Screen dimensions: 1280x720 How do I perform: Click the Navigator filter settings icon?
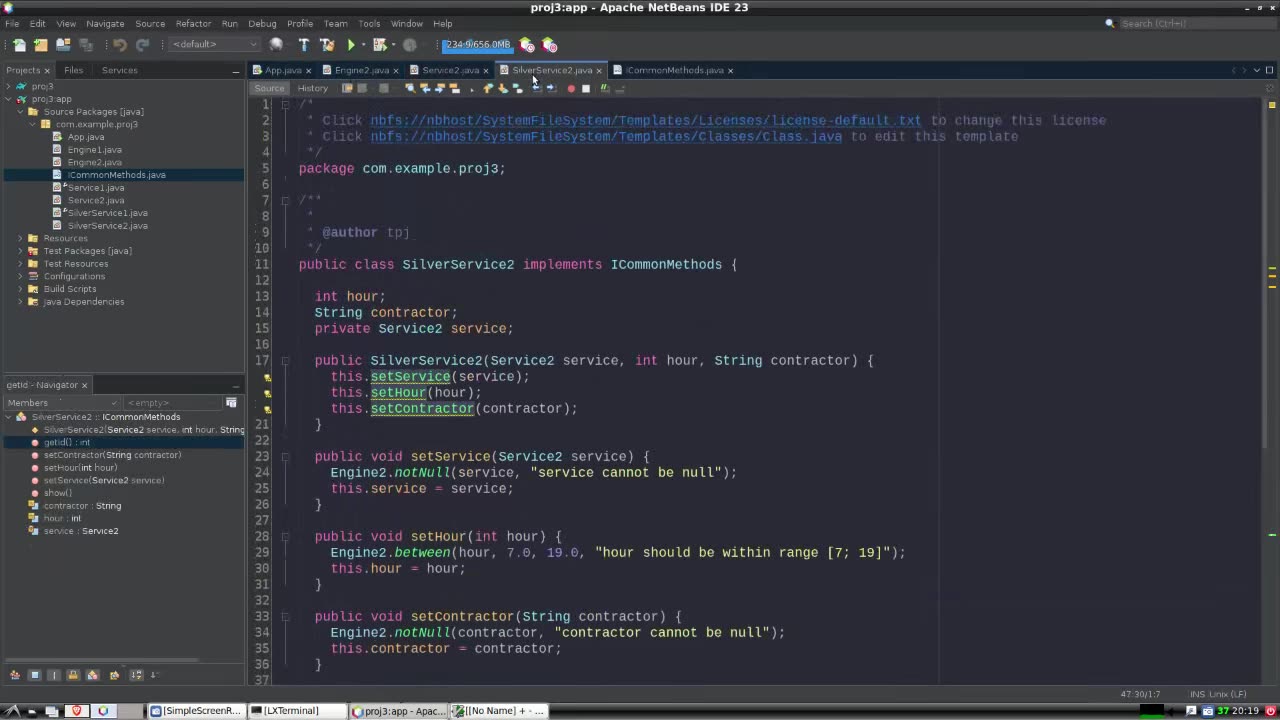click(231, 402)
